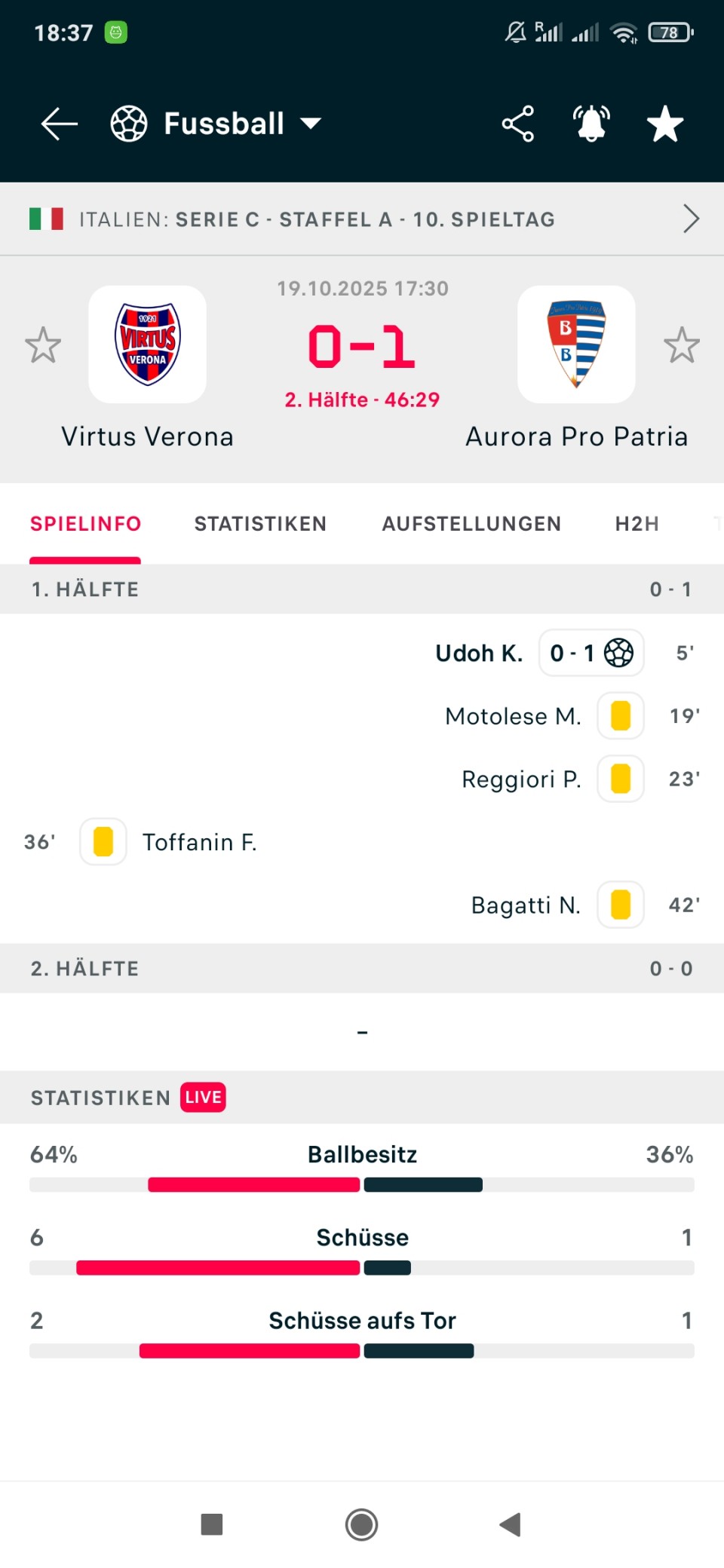Toggle match notifications bell
Image resolution: width=724 pixels, height=1568 pixels.
click(591, 124)
